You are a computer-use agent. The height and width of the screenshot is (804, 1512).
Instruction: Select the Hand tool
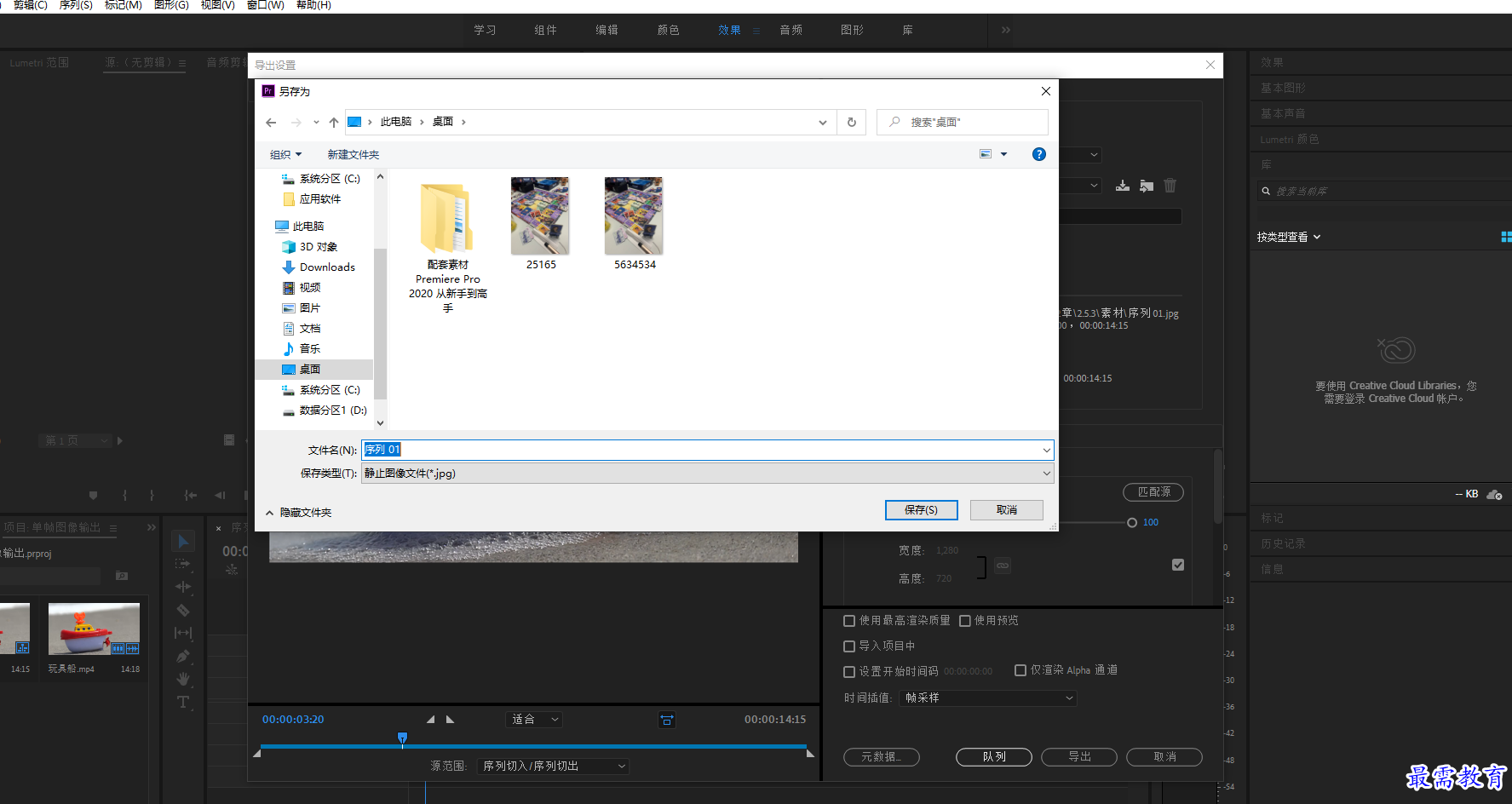point(183,679)
